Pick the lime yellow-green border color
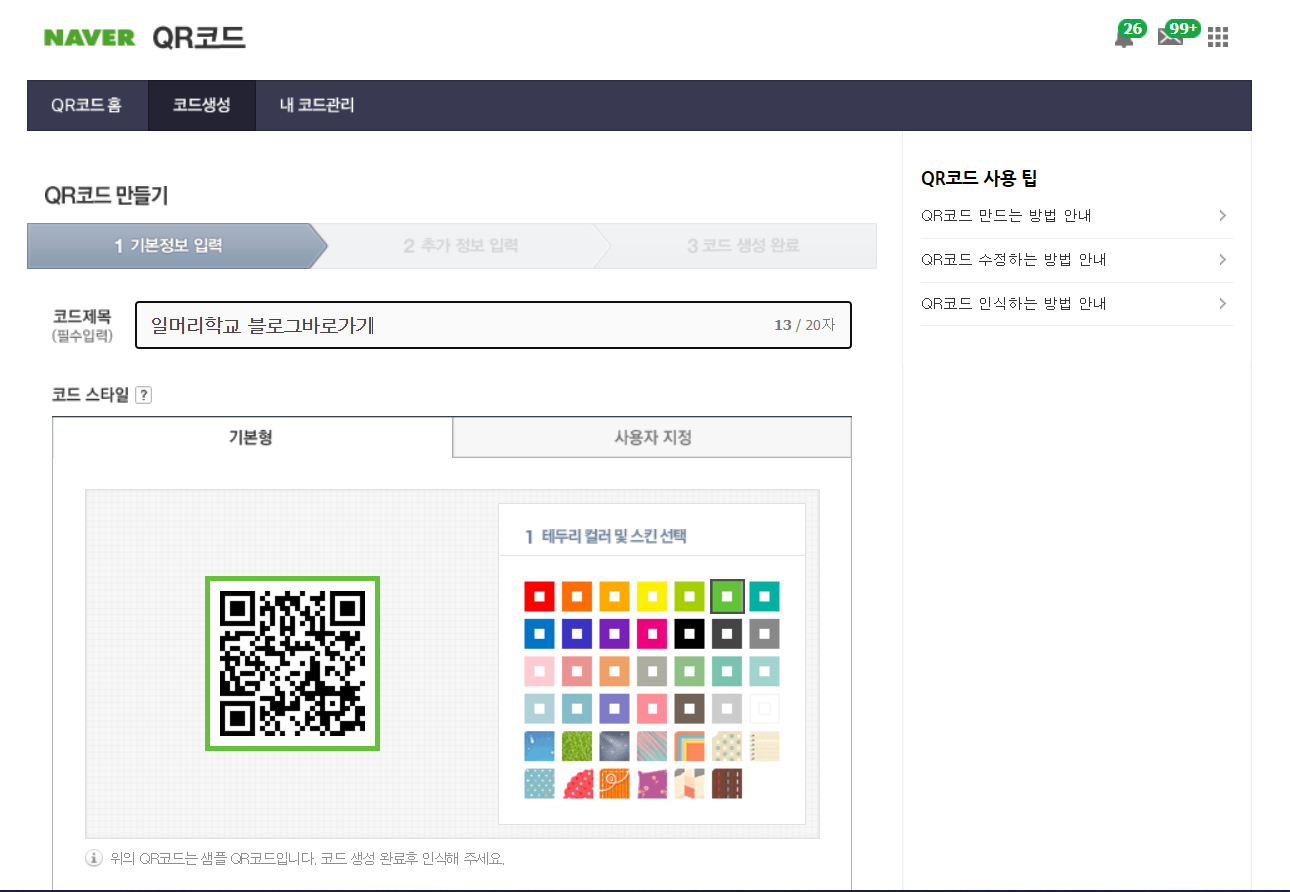 [689, 596]
